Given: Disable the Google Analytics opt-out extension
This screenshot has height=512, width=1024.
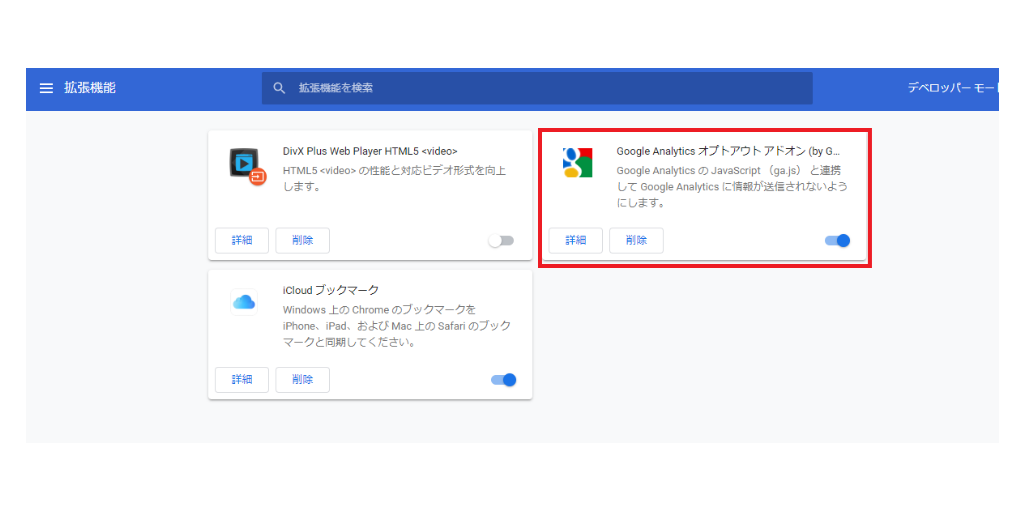Looking at the screenshot, I should pyautogui.click(x=837, y=240).
